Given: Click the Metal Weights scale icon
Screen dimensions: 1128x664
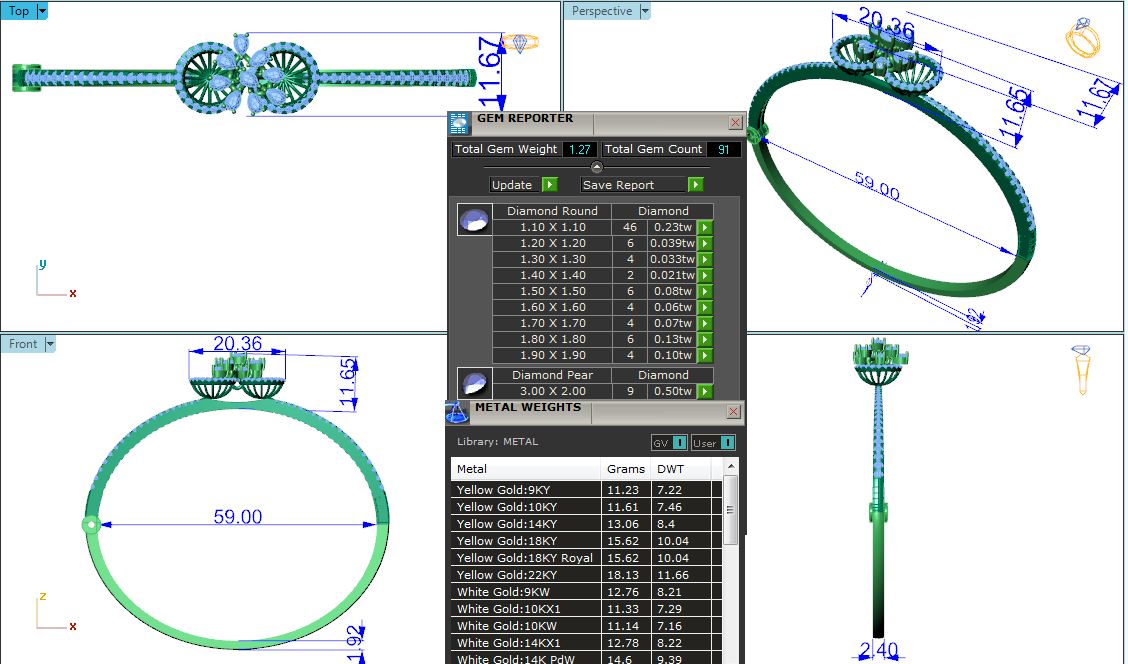Looking at the screenshot, I should pyautogui.click(x=457, y=412).
